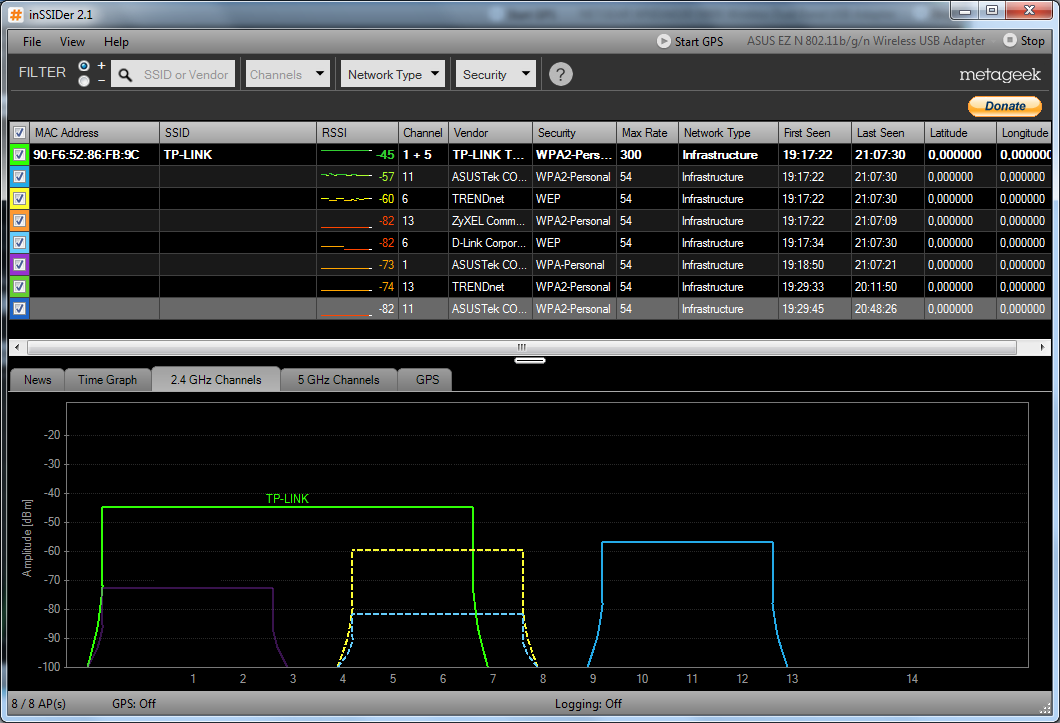Click the splitter grip handle between panels
The width and height of the screenshot is (1060, 723).
(530, 360)
